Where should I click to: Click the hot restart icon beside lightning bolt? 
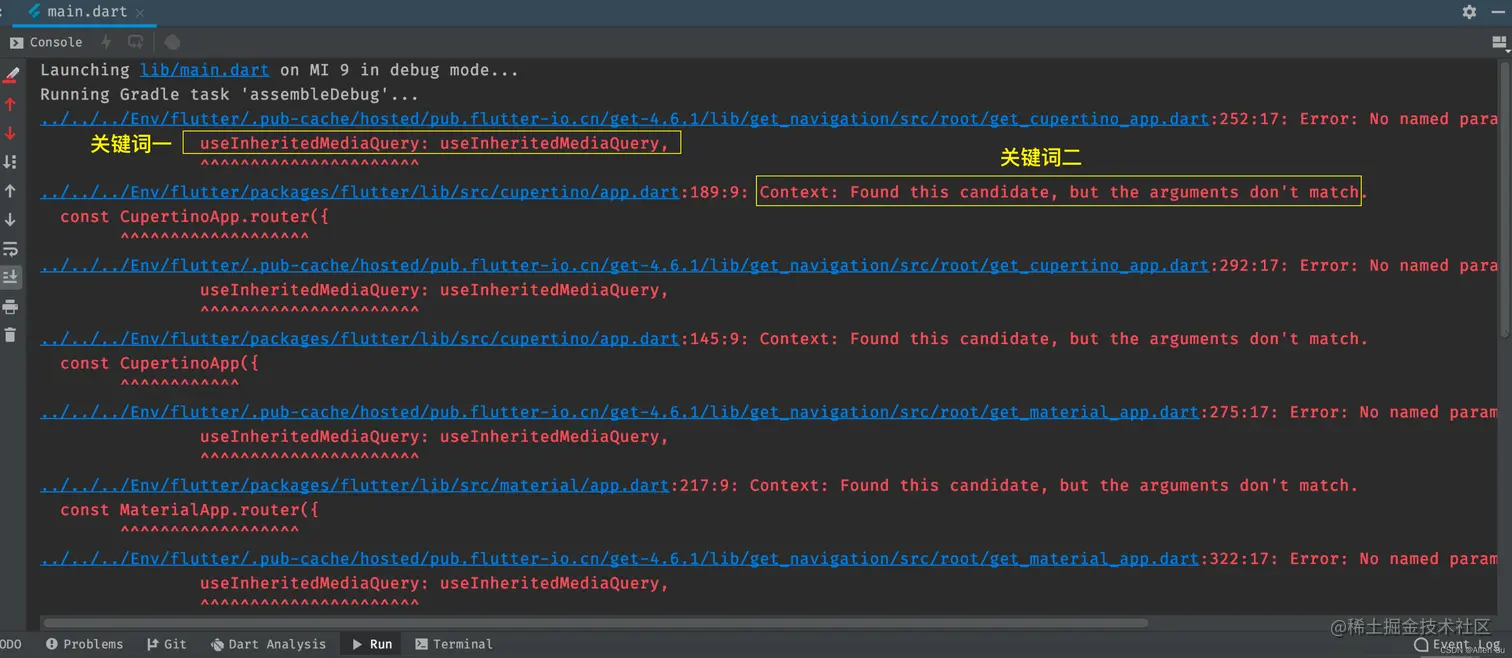(135, 42)
